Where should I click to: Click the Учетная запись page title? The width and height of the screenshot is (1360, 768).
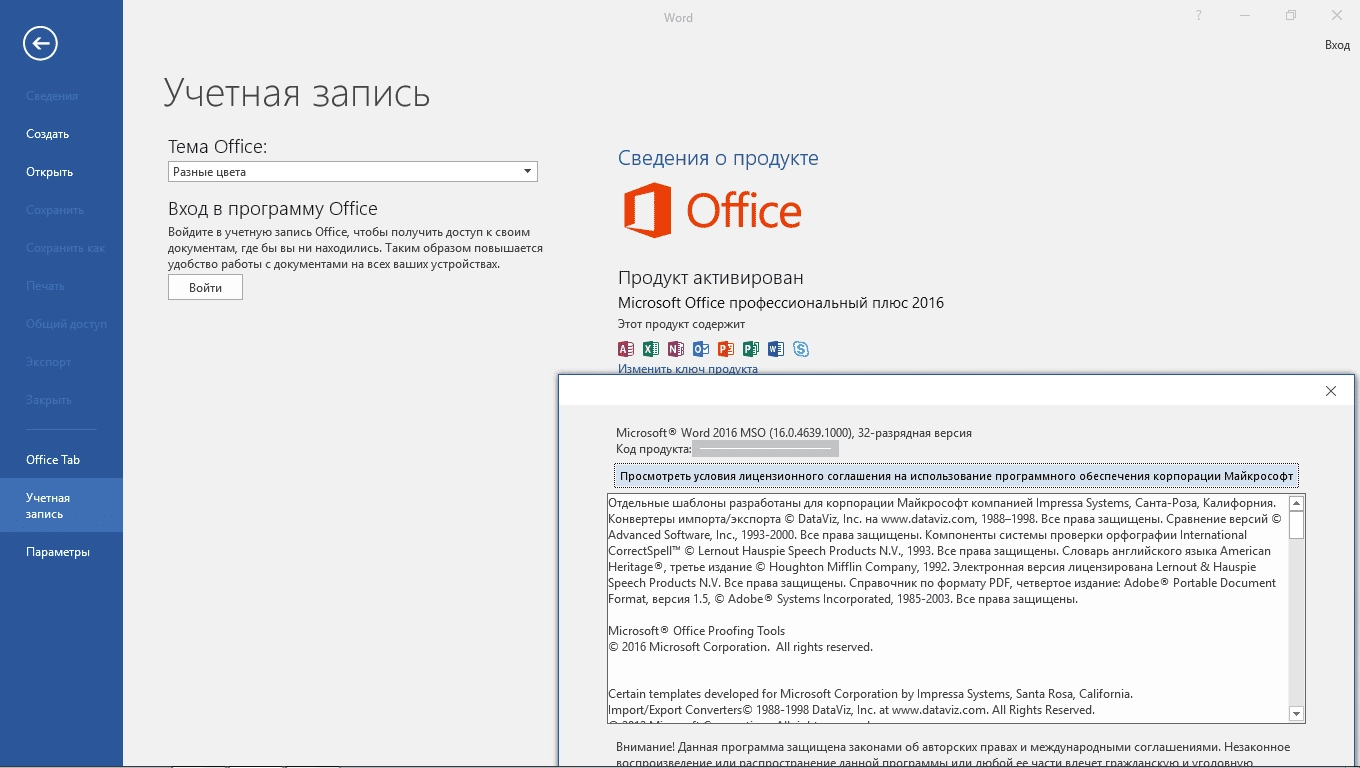(297, 93)
